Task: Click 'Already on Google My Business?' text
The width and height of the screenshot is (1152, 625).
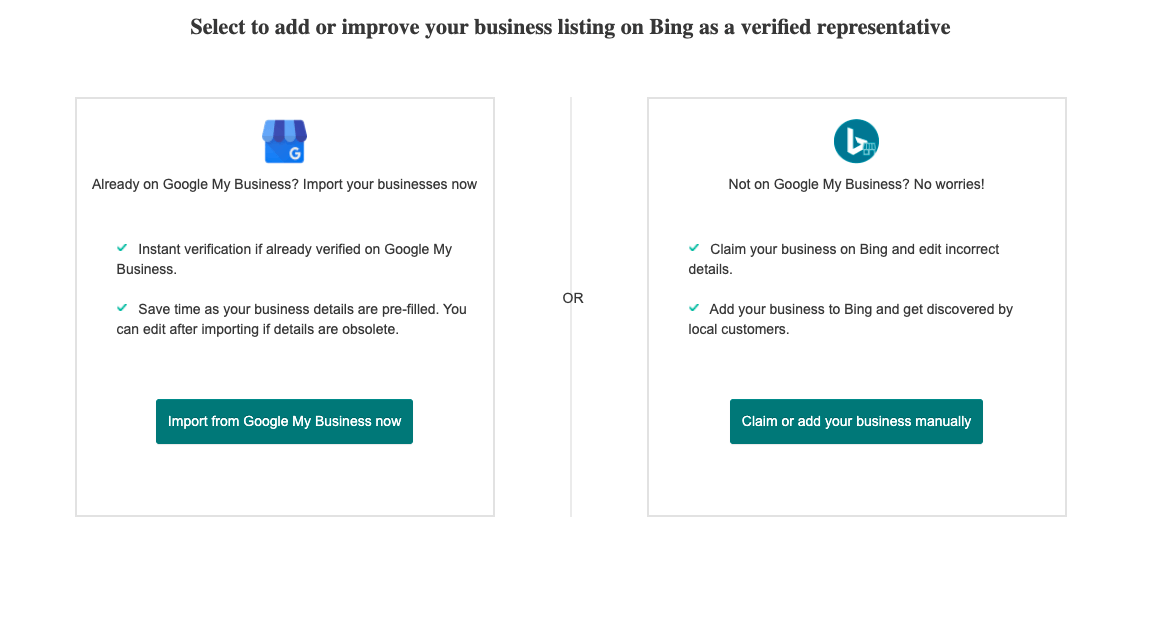Action: click(x=284, y=184)
